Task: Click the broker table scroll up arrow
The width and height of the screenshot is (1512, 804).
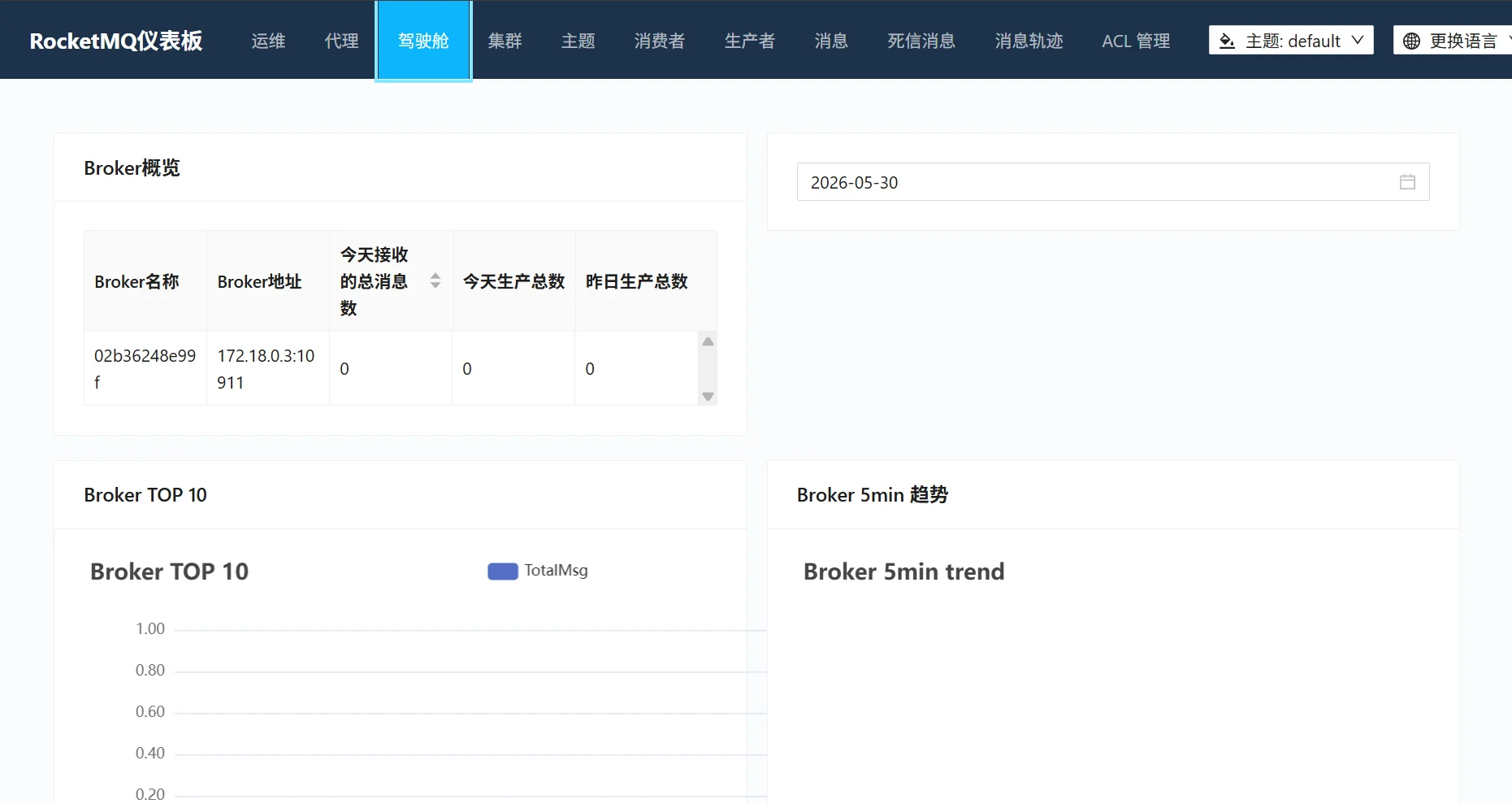Action: coord(708,341)
